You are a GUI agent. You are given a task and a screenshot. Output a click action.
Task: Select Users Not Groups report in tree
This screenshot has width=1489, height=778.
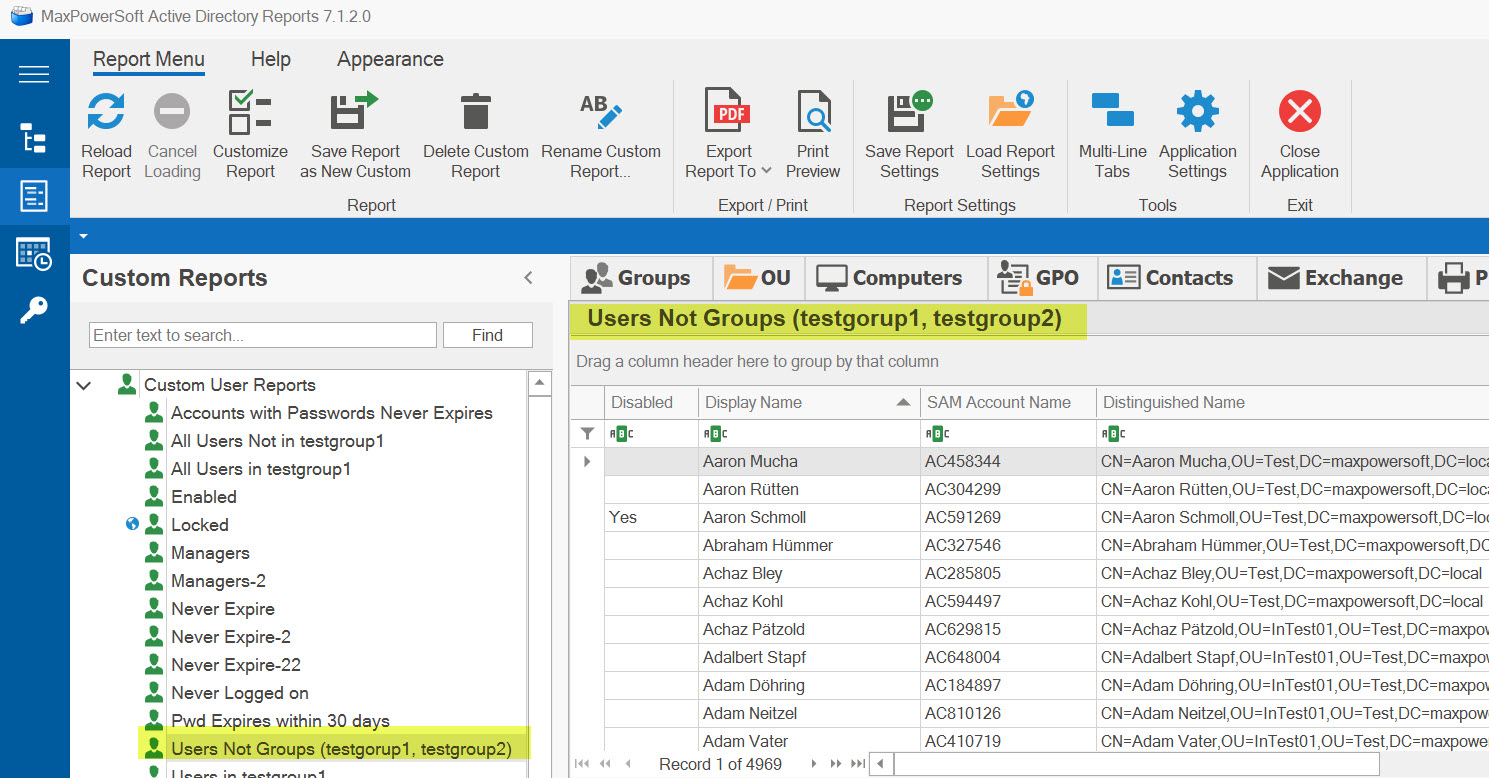click(341, 749)
